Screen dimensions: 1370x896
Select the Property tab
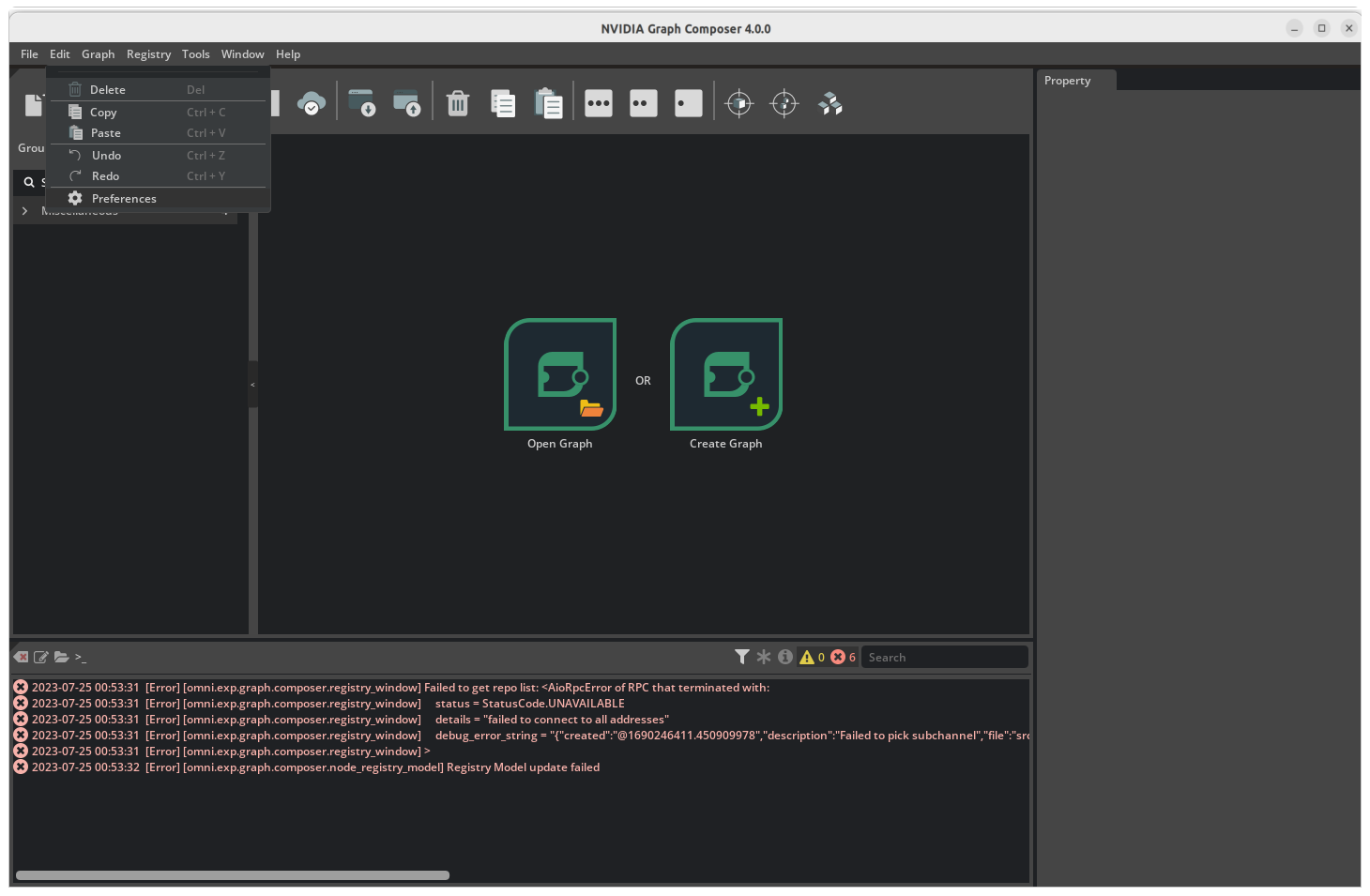coord(1075,81)
